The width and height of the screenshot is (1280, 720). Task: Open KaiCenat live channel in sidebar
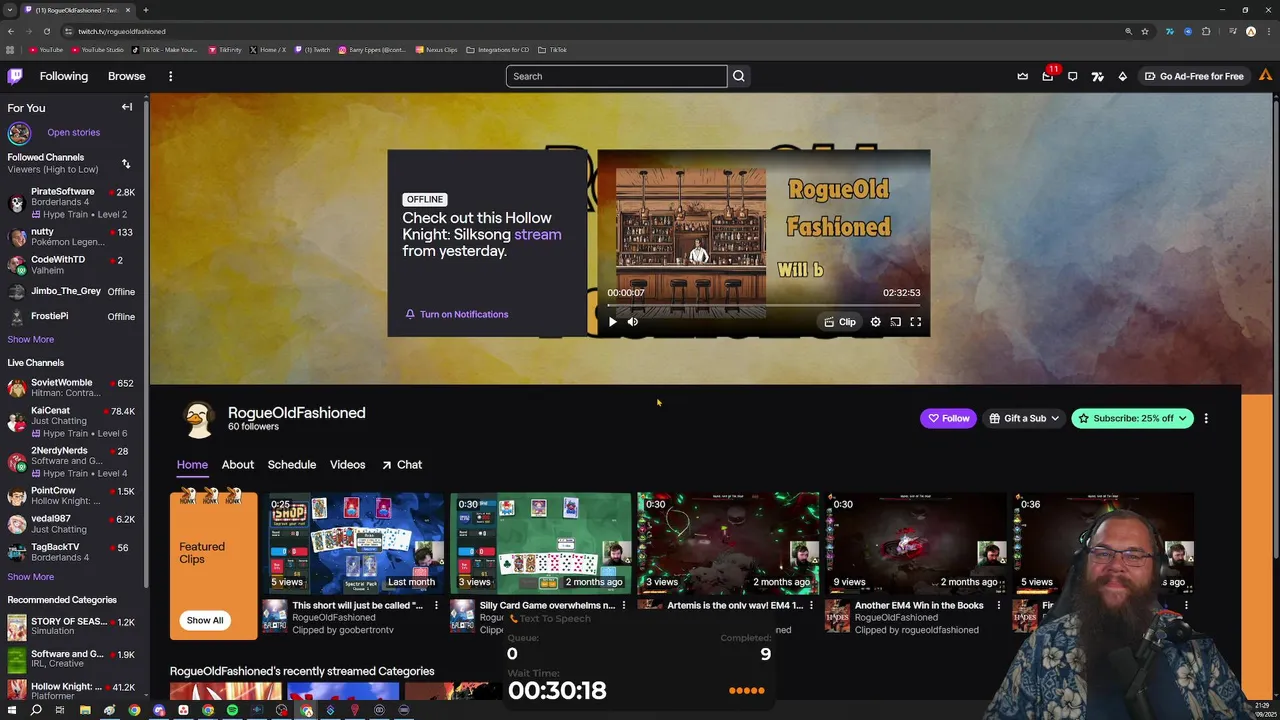pyautogui.click(x=72, y=421)
